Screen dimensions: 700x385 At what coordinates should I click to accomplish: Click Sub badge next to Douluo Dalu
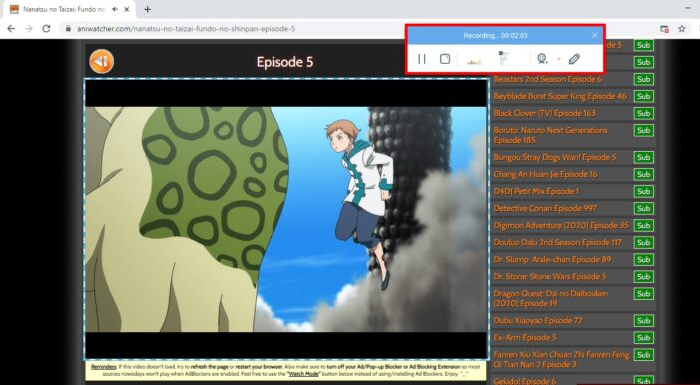click(643, 242)
